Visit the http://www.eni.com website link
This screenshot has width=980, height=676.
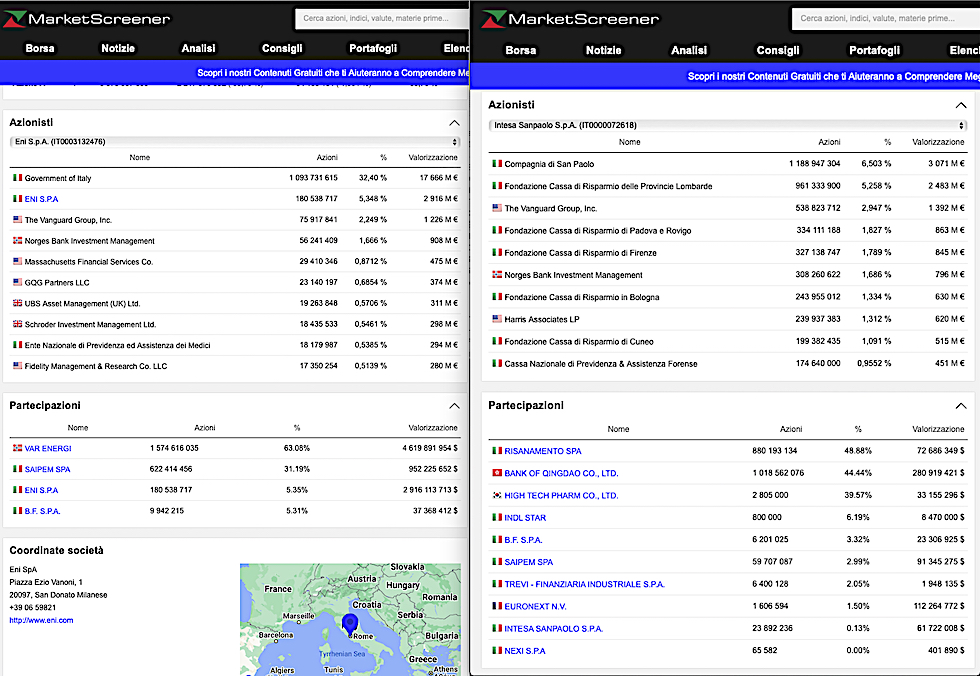tap(41, 620)
